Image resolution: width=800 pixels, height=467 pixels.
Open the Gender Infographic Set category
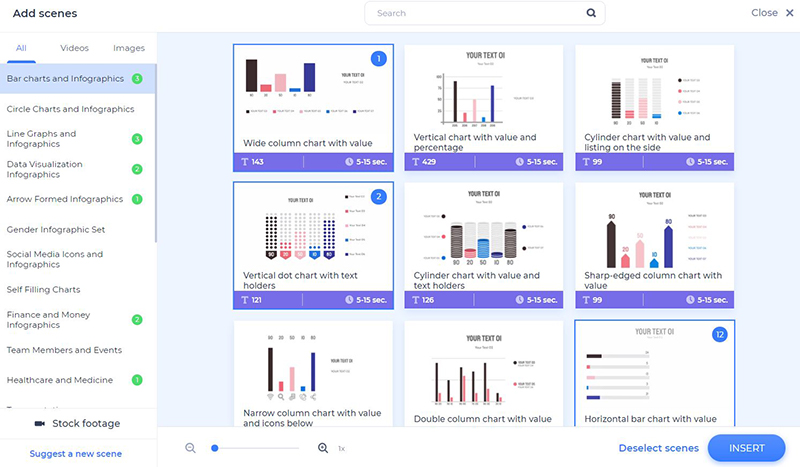[x=55, y=229]
